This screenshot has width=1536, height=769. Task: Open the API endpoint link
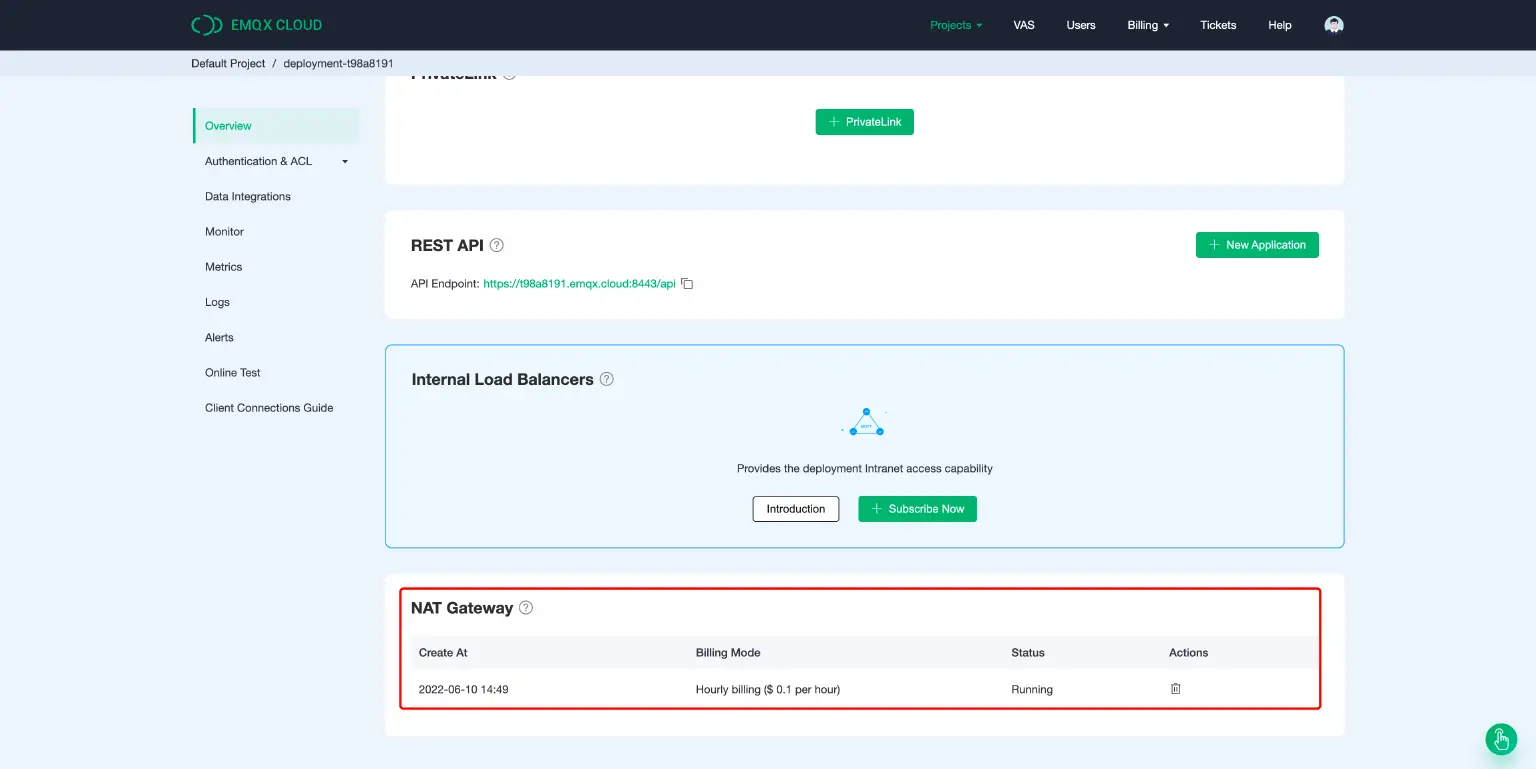(x=579, y=284)
